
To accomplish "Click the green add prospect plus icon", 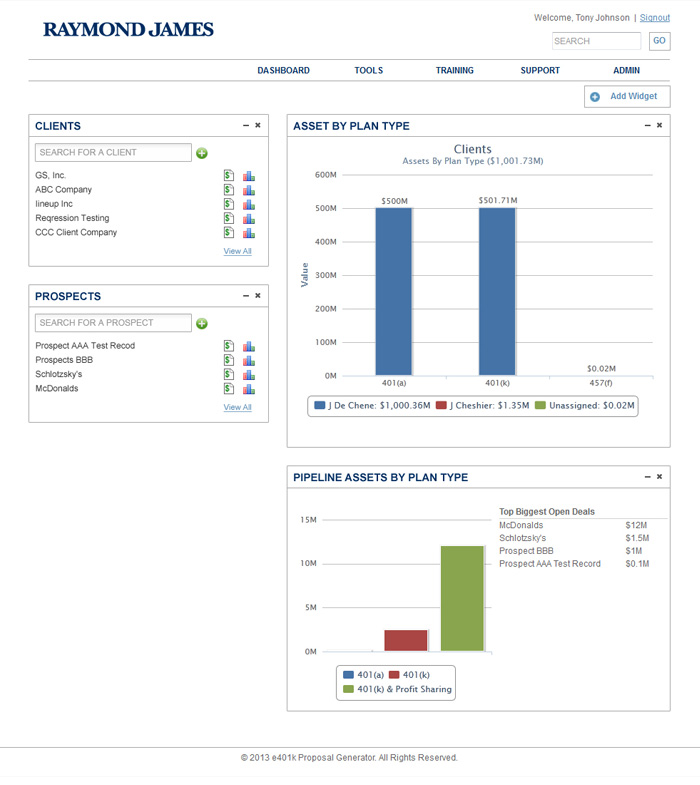I will pos(202,323).
